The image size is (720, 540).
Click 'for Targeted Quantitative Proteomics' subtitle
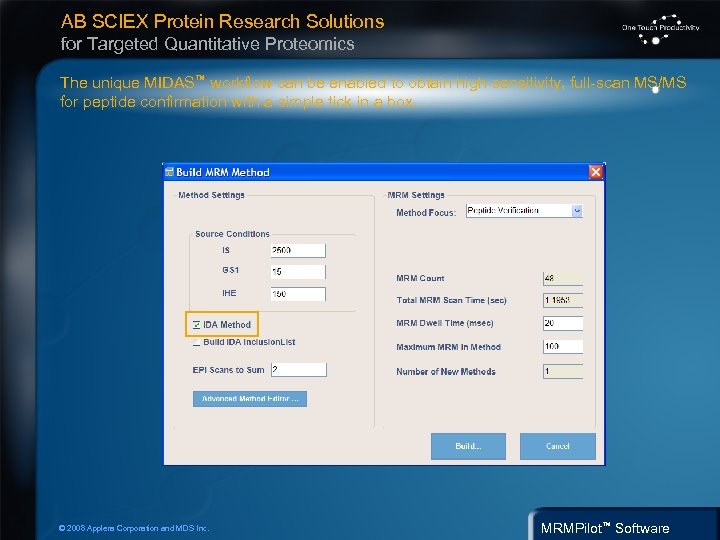208,44
